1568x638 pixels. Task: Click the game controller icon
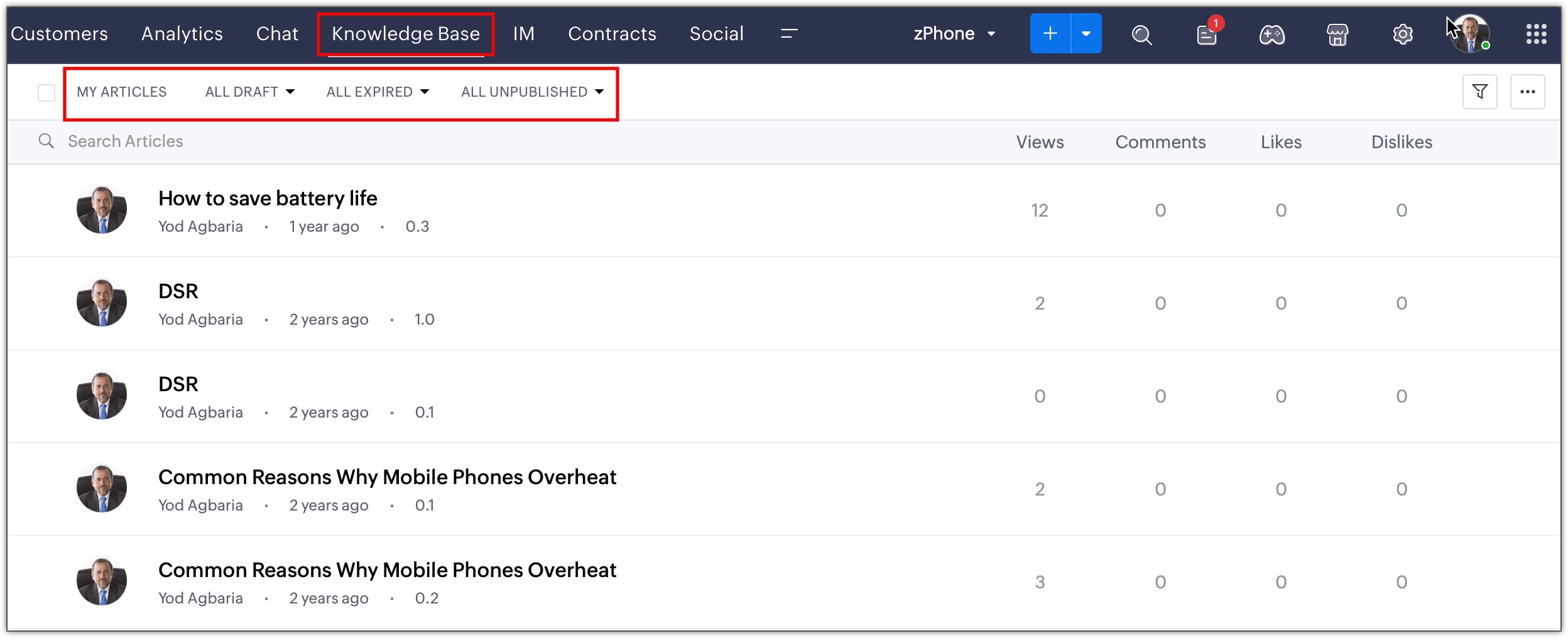tap(1272, 35)
